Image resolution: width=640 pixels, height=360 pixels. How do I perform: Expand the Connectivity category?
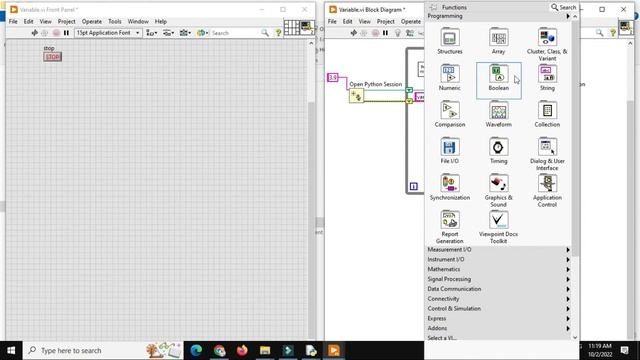pyautogui.click(x=498, y=299)
